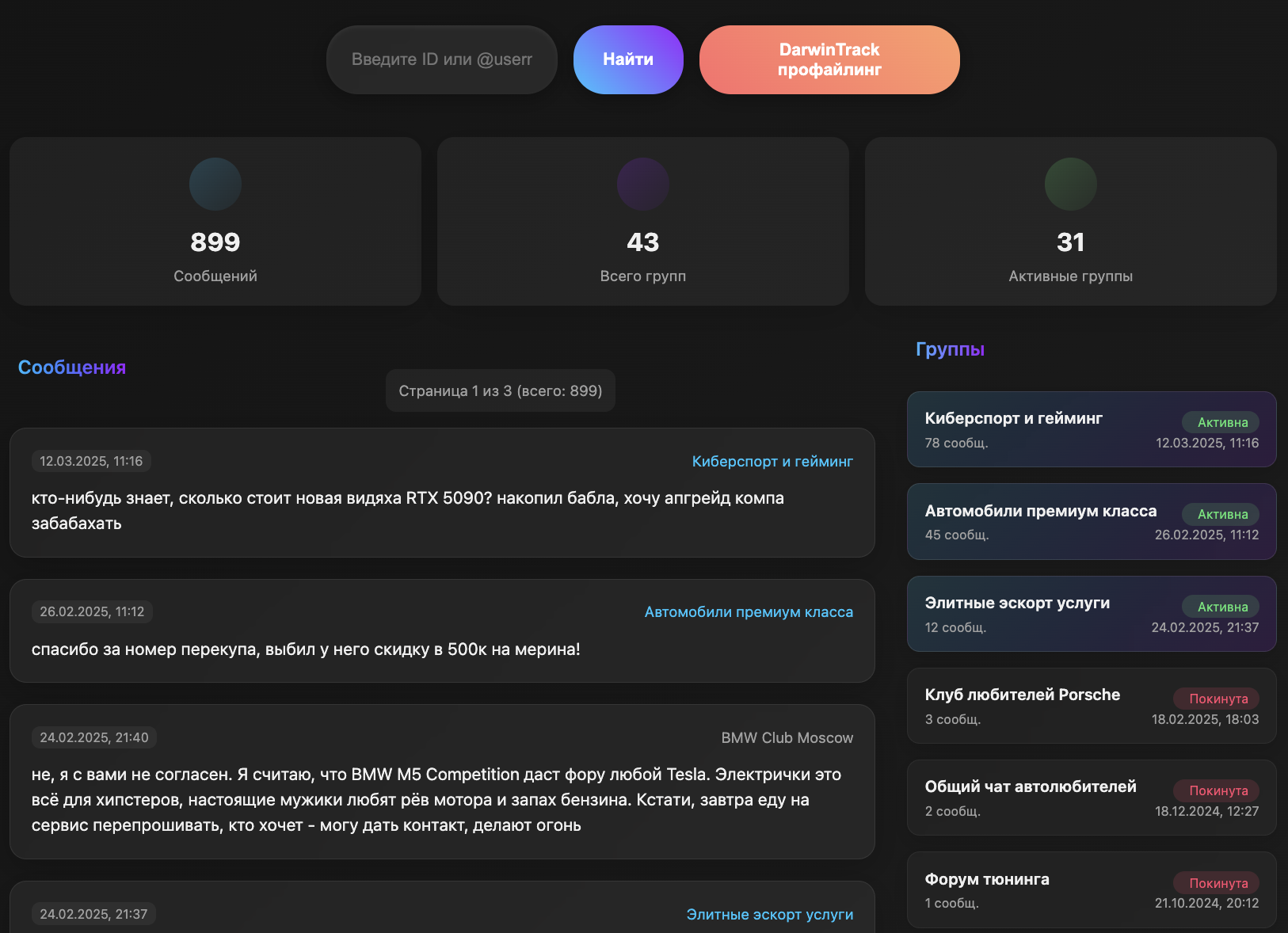
Task: Click the 45 сообщ. count in groups
Action: click(957, 535)
